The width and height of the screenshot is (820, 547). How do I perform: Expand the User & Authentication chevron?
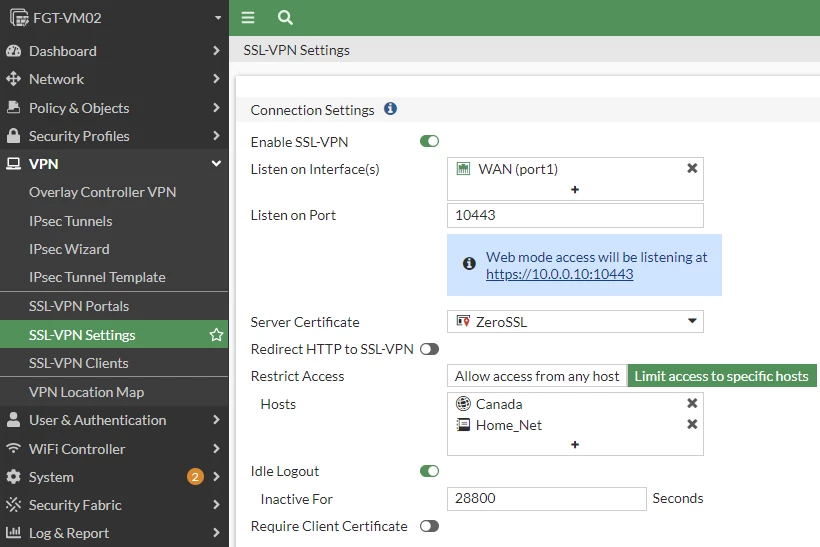[216, 420]
